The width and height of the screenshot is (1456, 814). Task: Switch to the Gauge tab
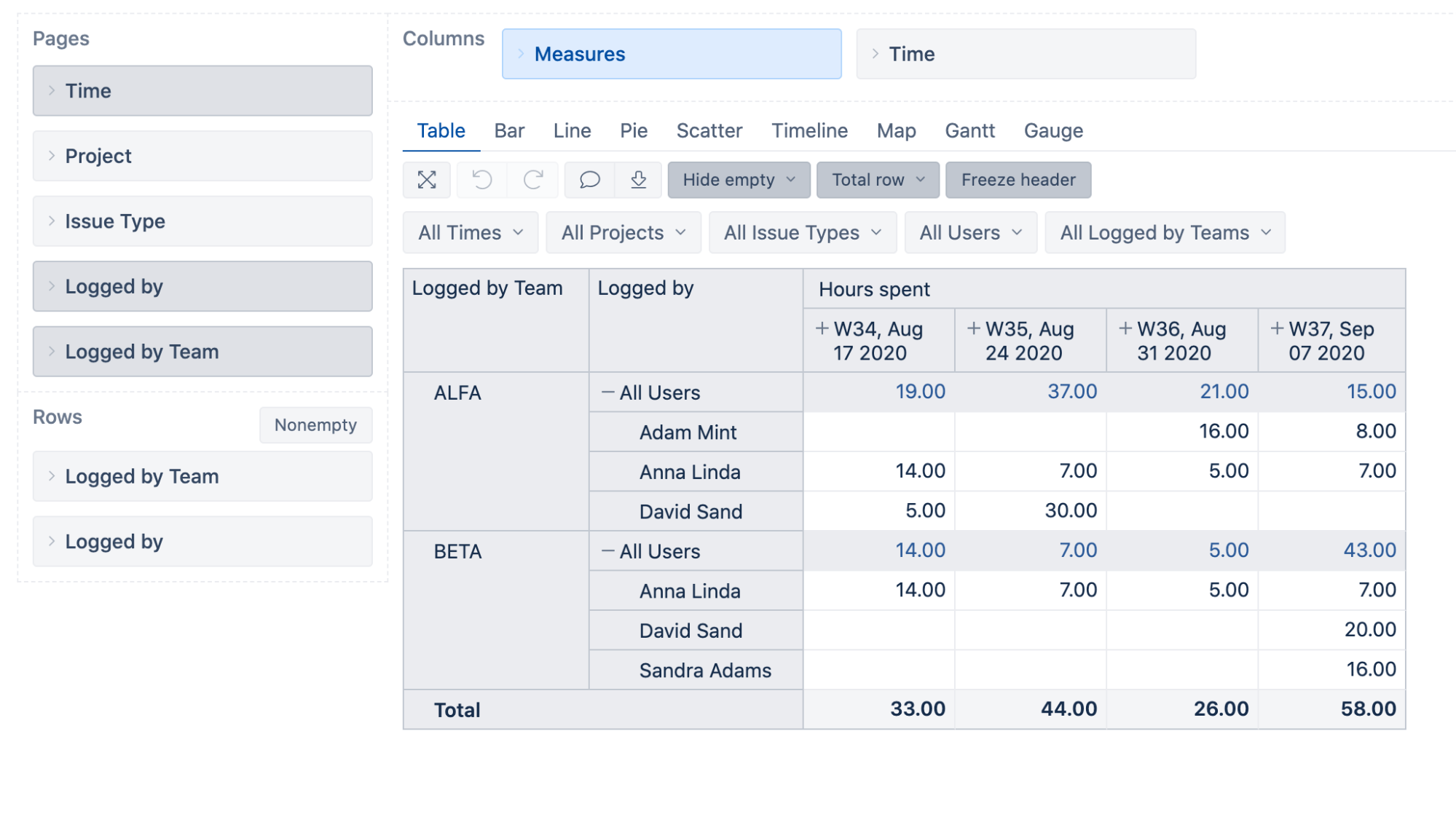tap(1053, 131)
